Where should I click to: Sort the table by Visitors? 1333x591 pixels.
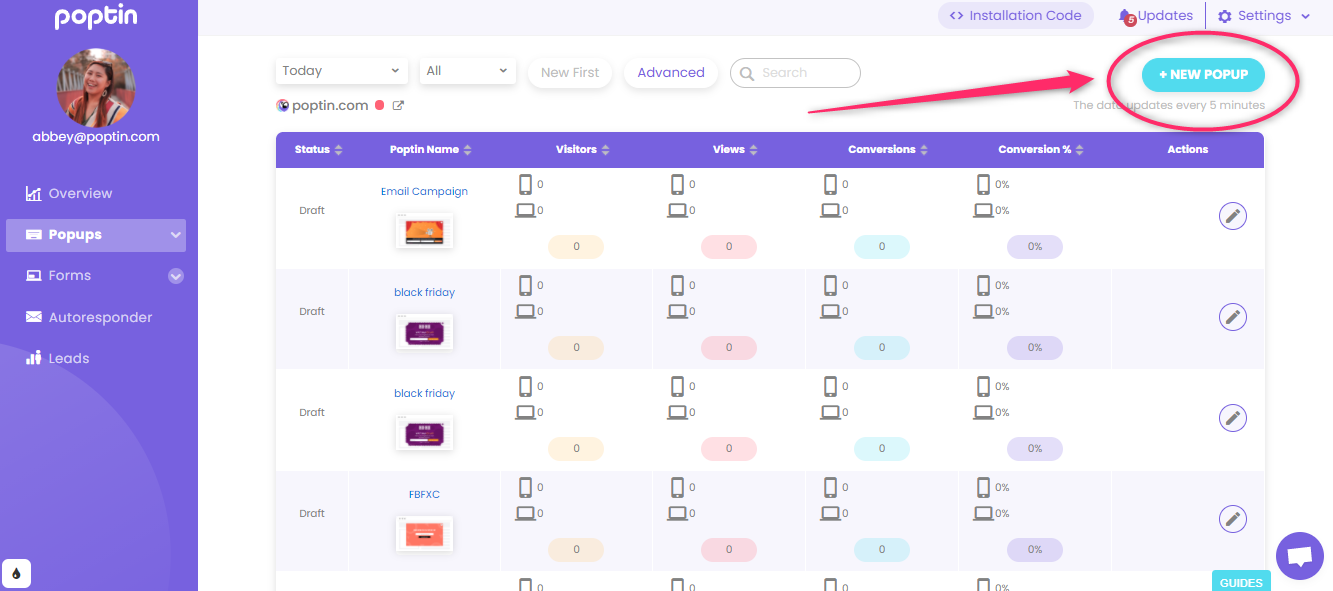click(583, 150)
